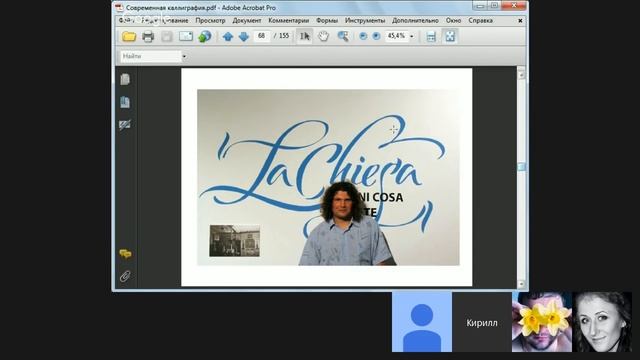640x360 pixels.
Task: Click the vertical scrollbar thumb
Action: [x=521, y=167]
